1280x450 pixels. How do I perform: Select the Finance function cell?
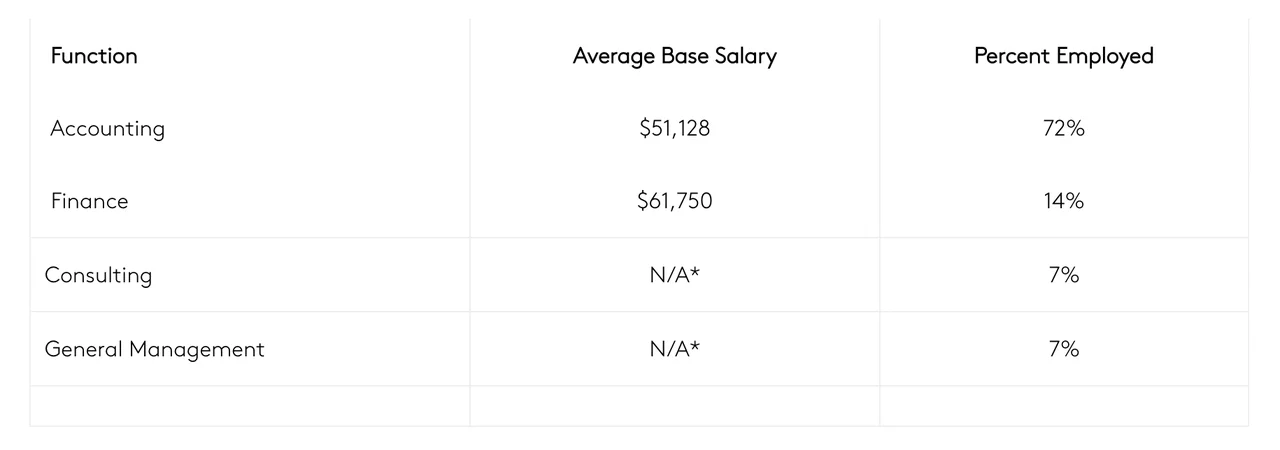pos(90,202)
